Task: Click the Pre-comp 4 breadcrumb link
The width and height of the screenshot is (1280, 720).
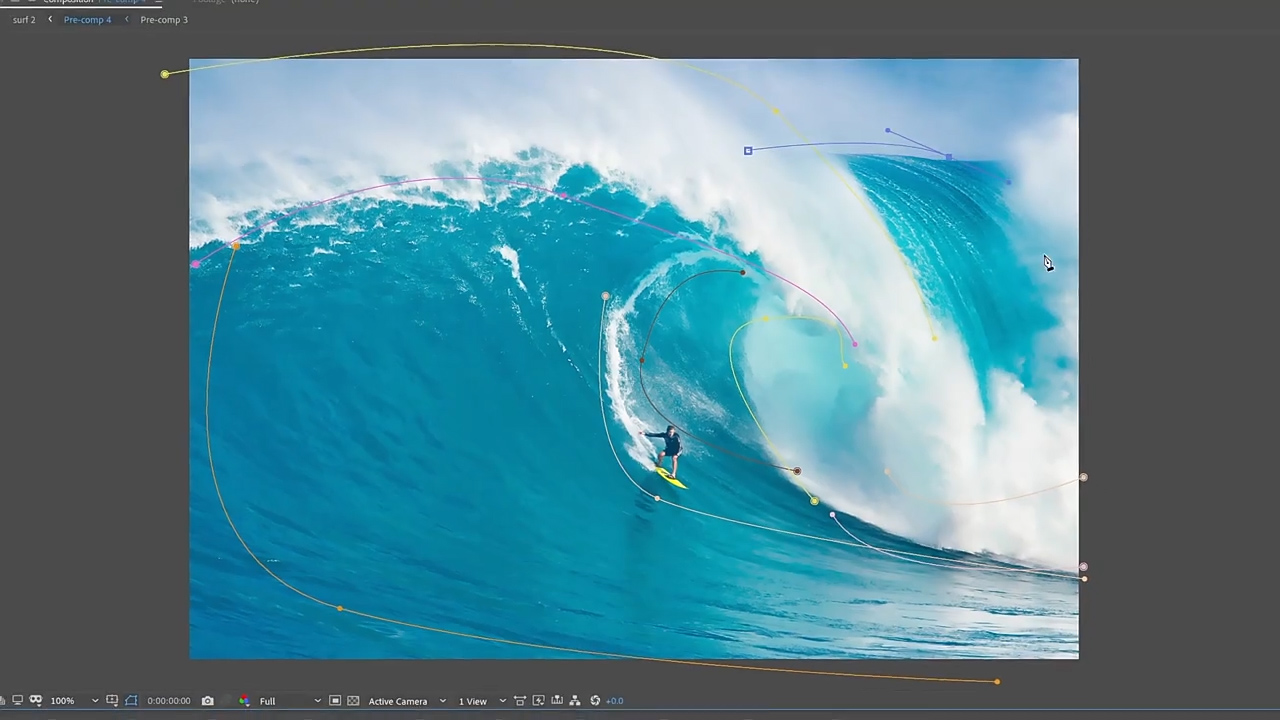Action: (87, 20)
